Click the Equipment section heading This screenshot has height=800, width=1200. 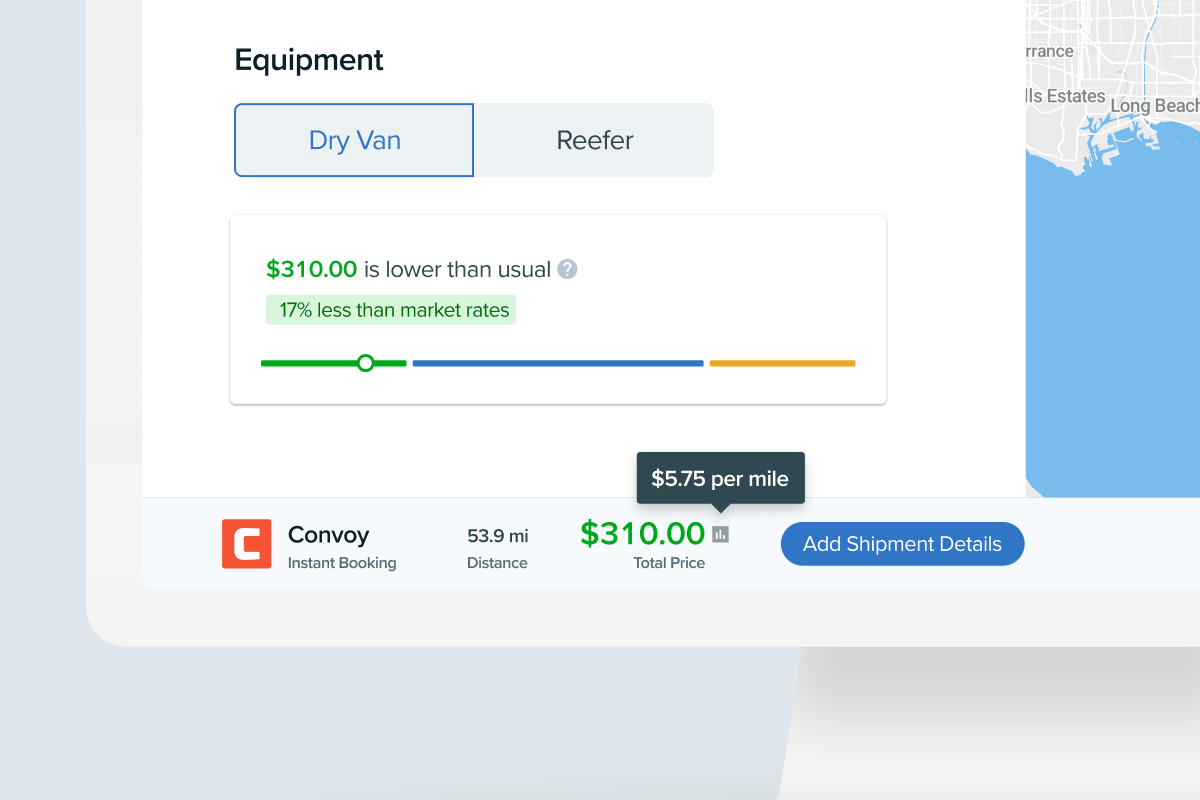(309, 60)
